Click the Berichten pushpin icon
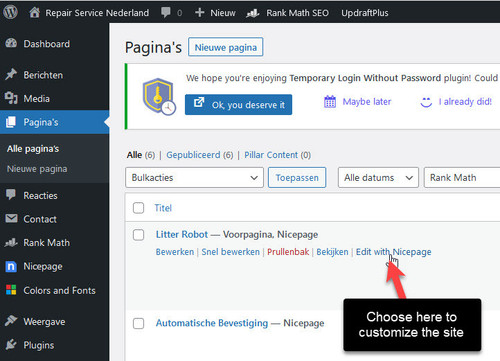The image size is (500, 361). [11, 74]
